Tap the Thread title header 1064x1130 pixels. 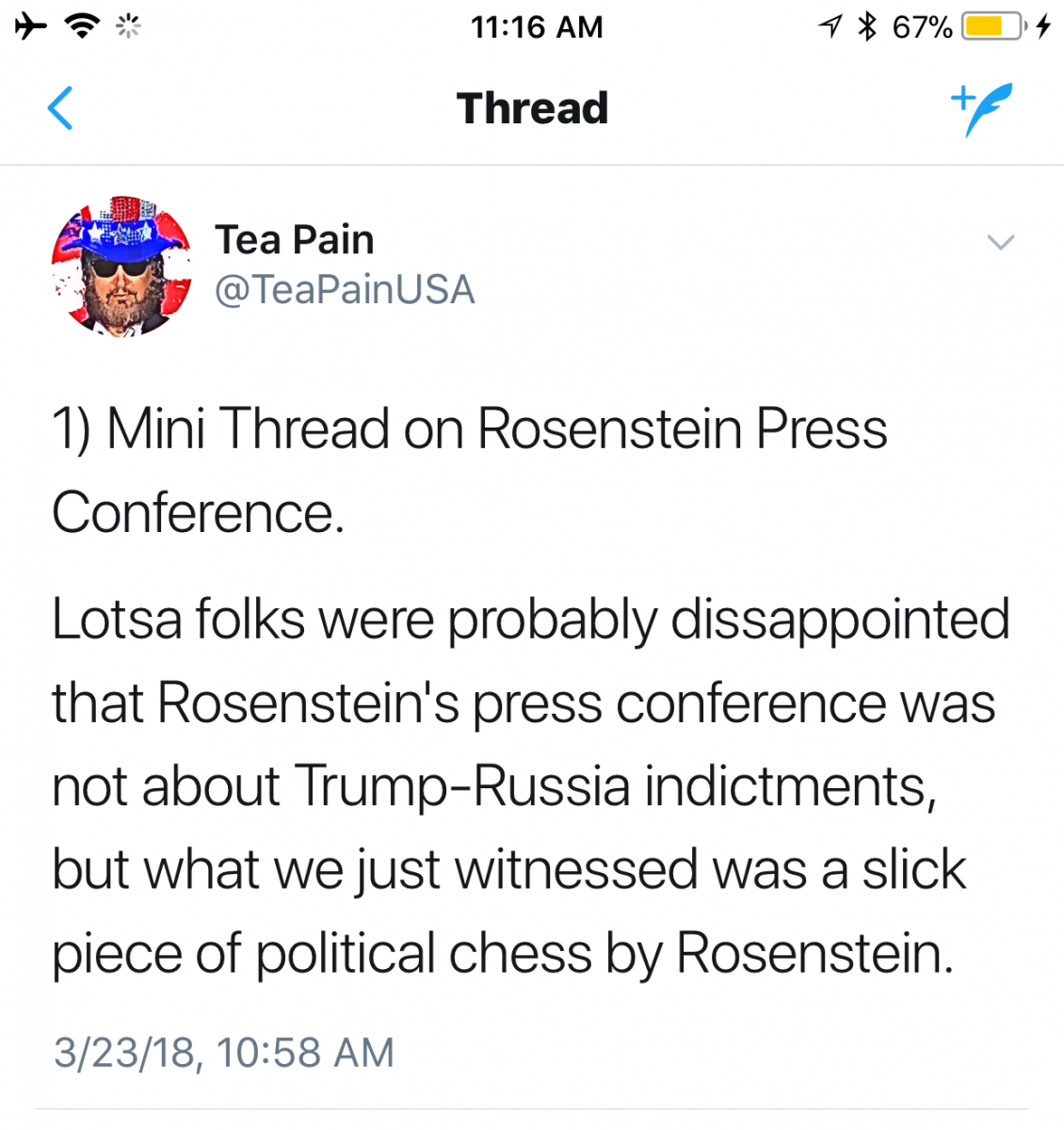pyautogui.click(x=532, y=107)
